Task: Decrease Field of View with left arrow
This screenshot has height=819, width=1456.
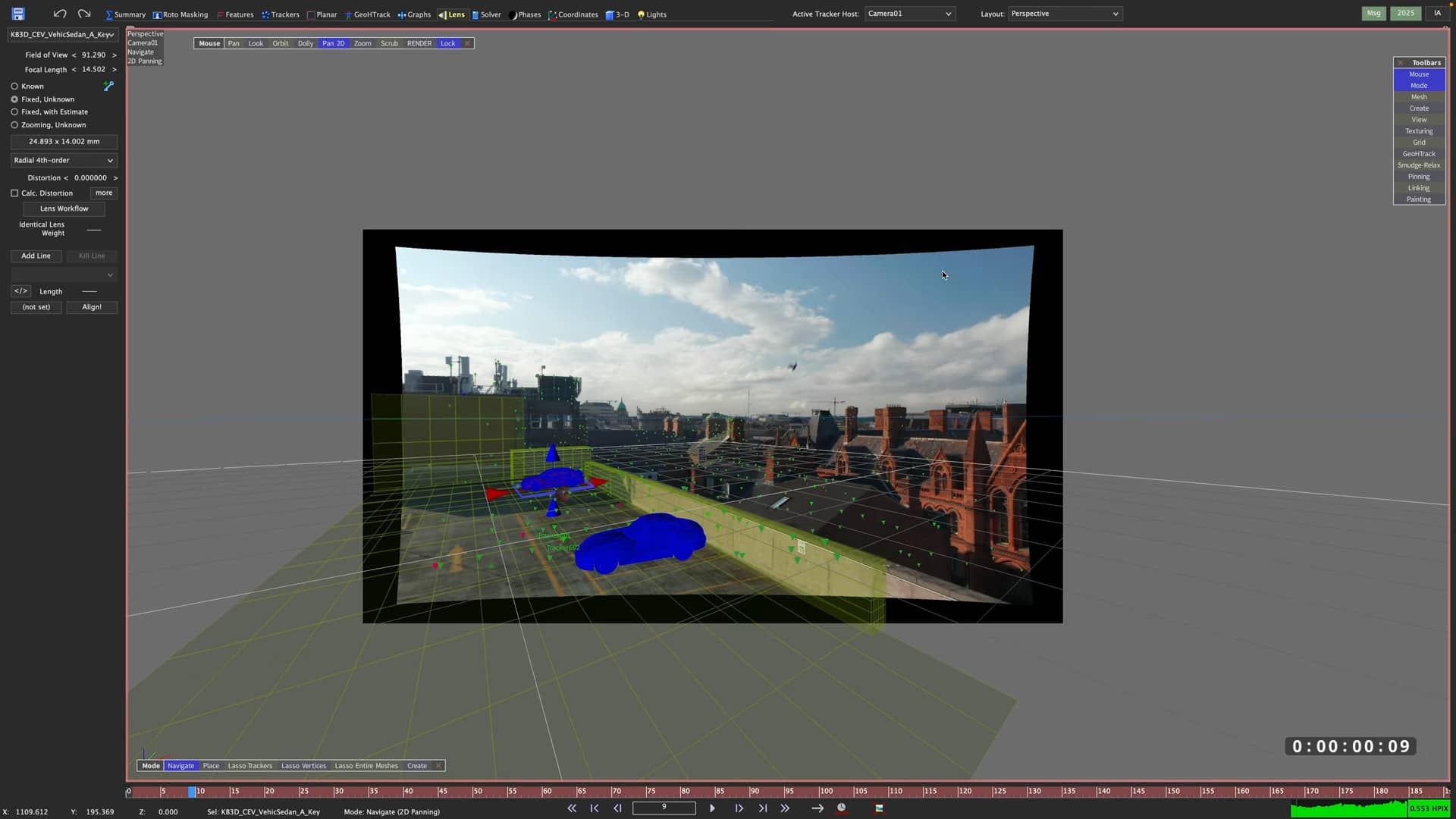Action: pos(74,55)
